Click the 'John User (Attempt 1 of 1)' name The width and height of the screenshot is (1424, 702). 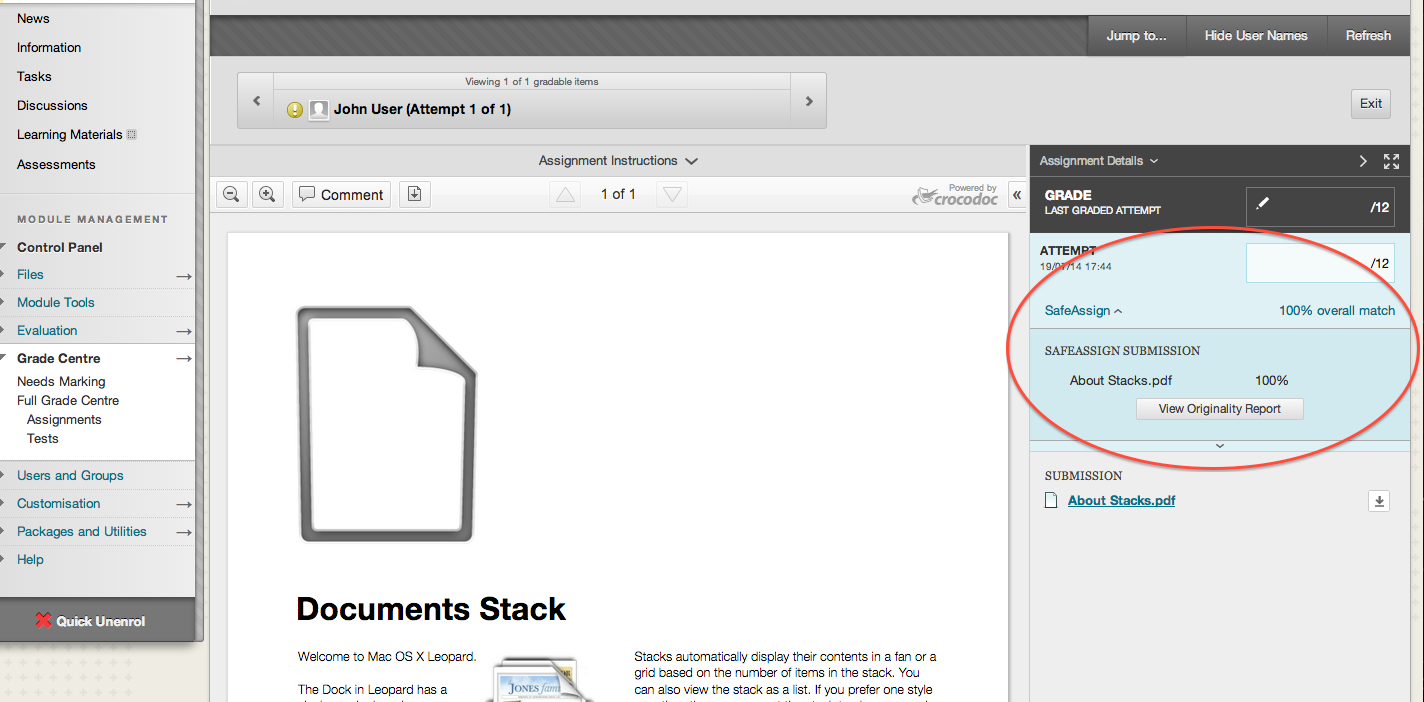[422, 109]
